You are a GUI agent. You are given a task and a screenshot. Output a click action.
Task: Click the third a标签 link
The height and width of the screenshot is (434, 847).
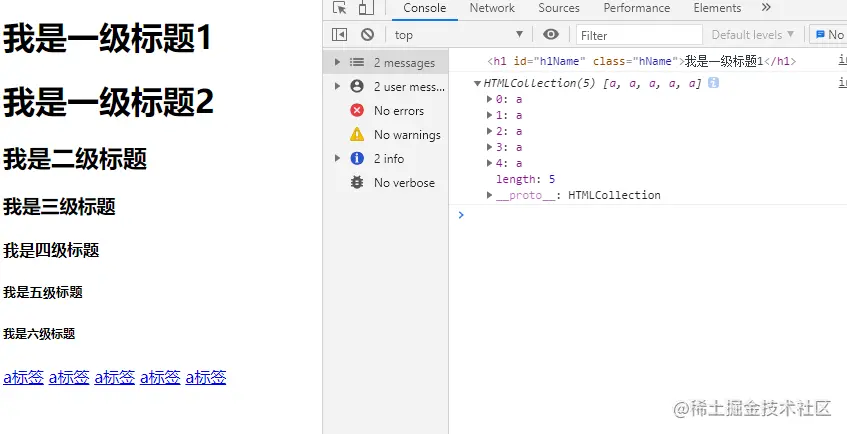pos(115,377)
